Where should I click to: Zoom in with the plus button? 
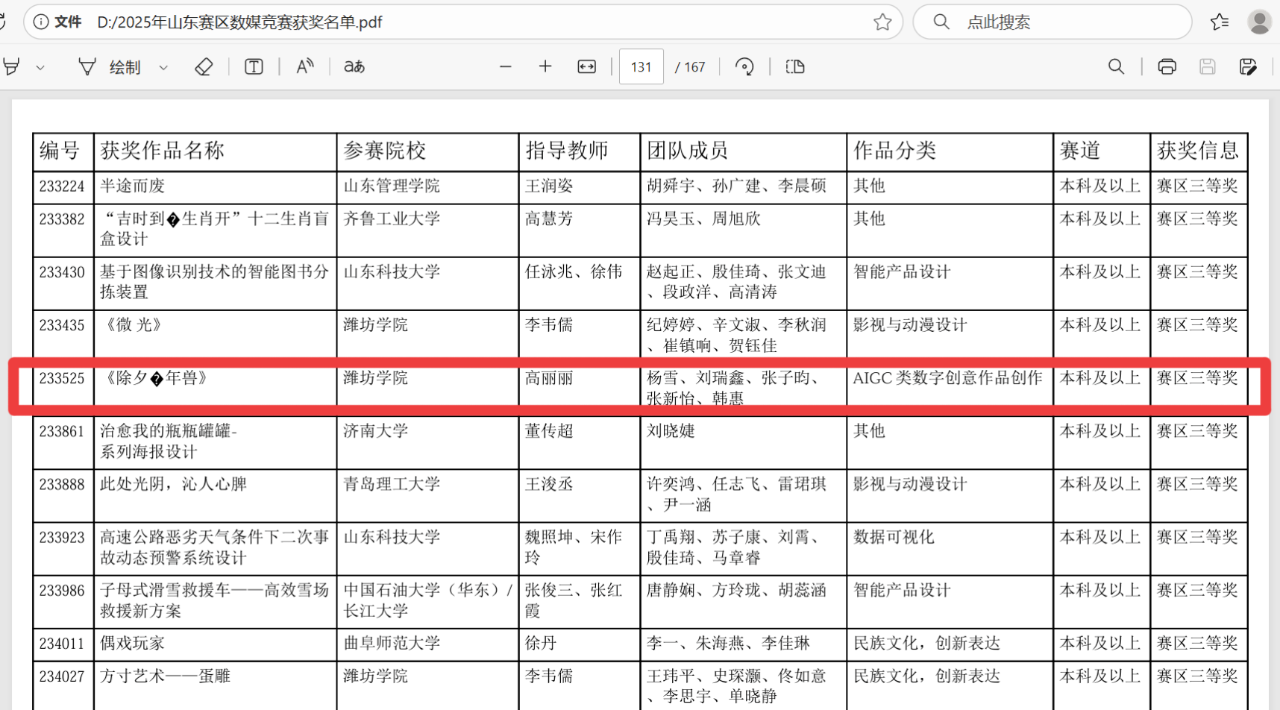coord(545,67)
